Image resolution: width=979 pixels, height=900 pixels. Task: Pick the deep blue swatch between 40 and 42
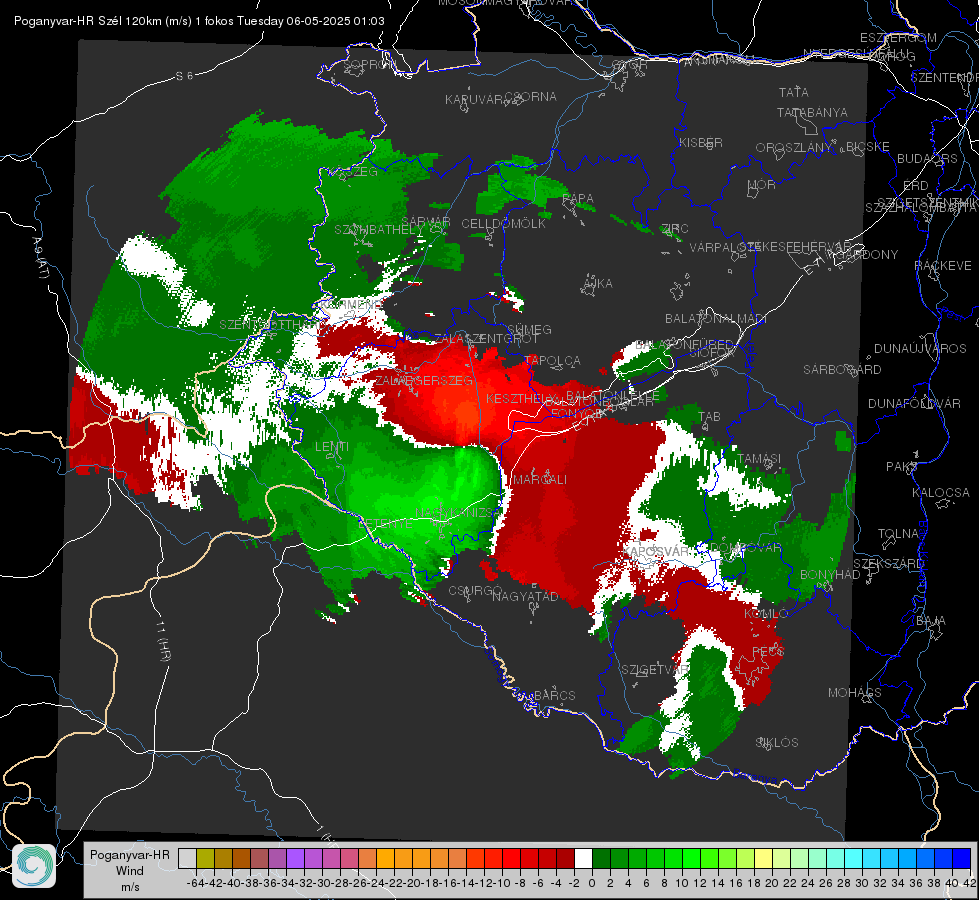(x=962, y=858)
